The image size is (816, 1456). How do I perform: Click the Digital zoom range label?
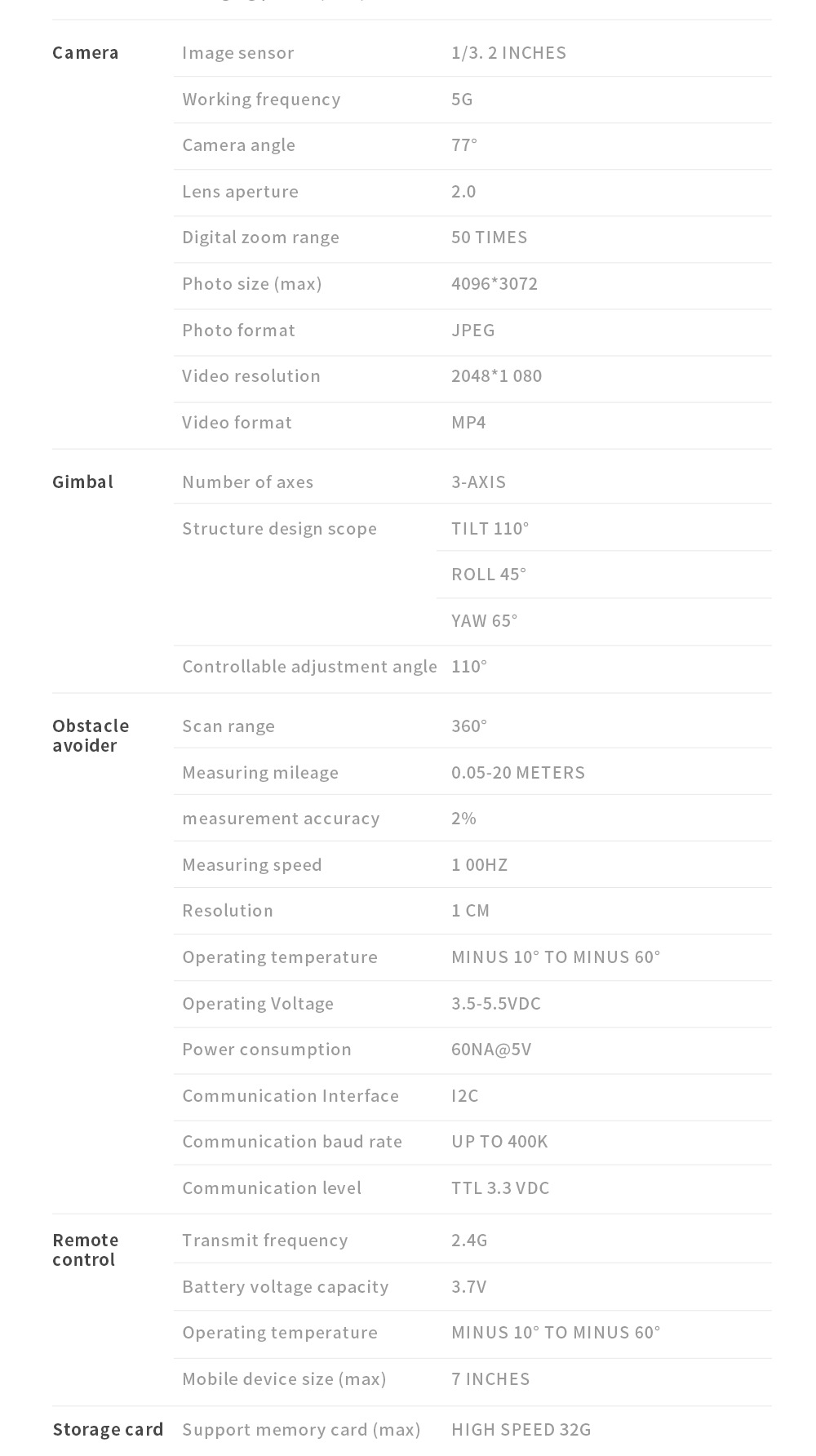(260, 237)
